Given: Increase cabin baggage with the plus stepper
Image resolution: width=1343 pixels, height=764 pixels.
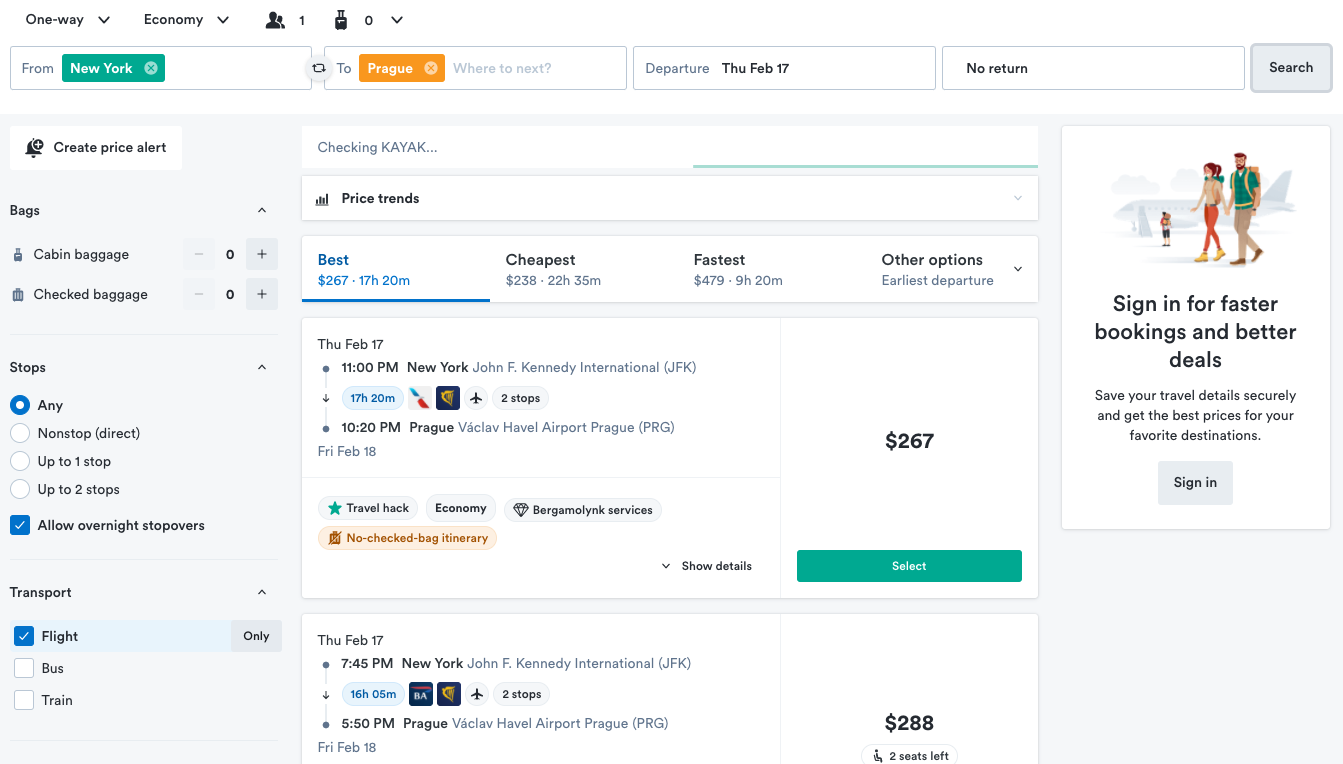Looking at the screenshot, I should click(261, 253).
